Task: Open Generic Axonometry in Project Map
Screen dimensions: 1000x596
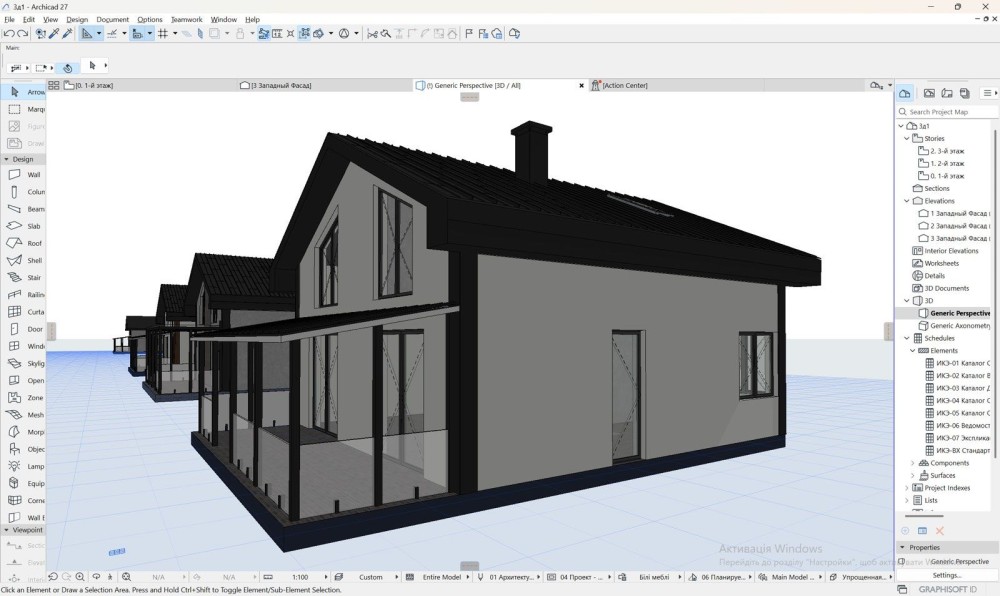Action: click(958, 326)
